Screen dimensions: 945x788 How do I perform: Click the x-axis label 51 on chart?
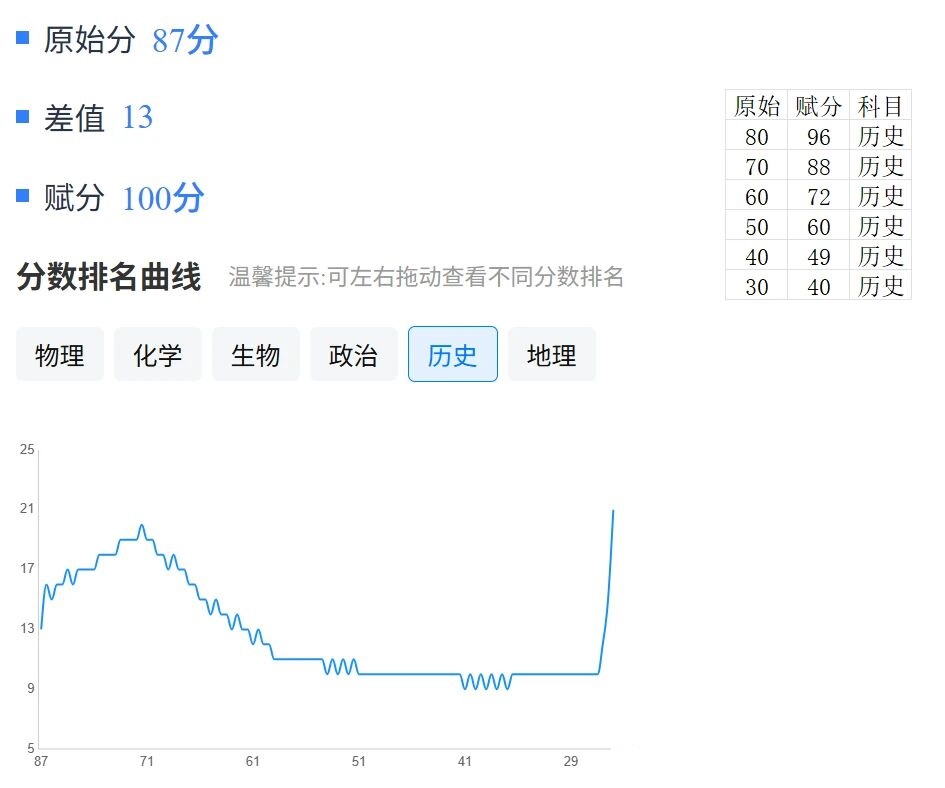coord(358,762)
